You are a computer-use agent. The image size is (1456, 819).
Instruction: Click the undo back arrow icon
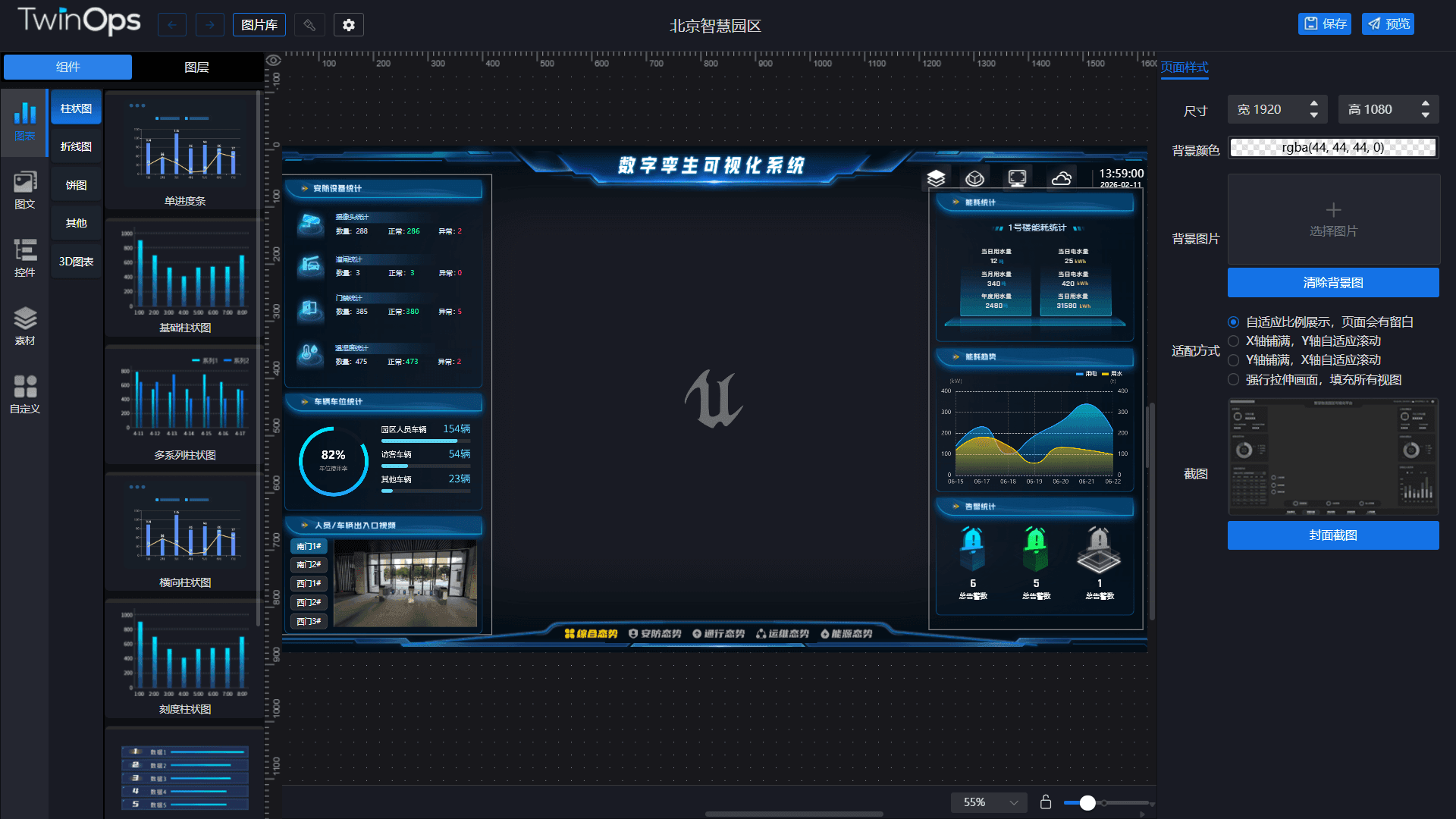pyautogui.click(x=172, y=25)
